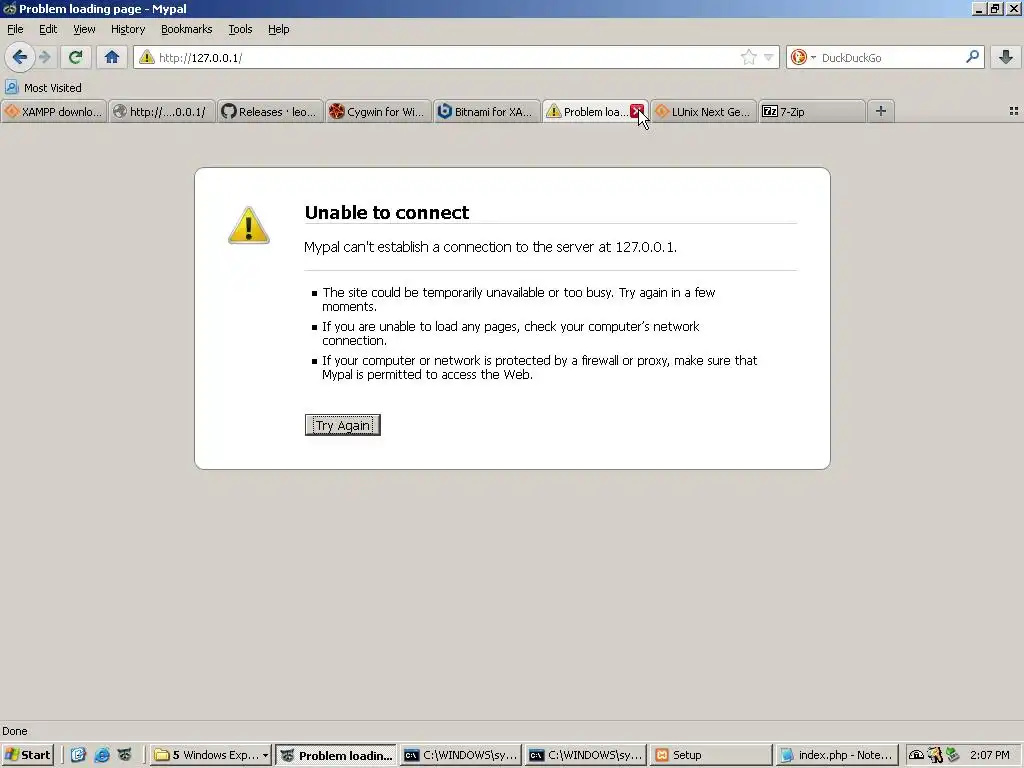This screenshot has width=1024, height=768.
Task: Switch to the Releases leo GitHub tab
Action: point(270,112)
